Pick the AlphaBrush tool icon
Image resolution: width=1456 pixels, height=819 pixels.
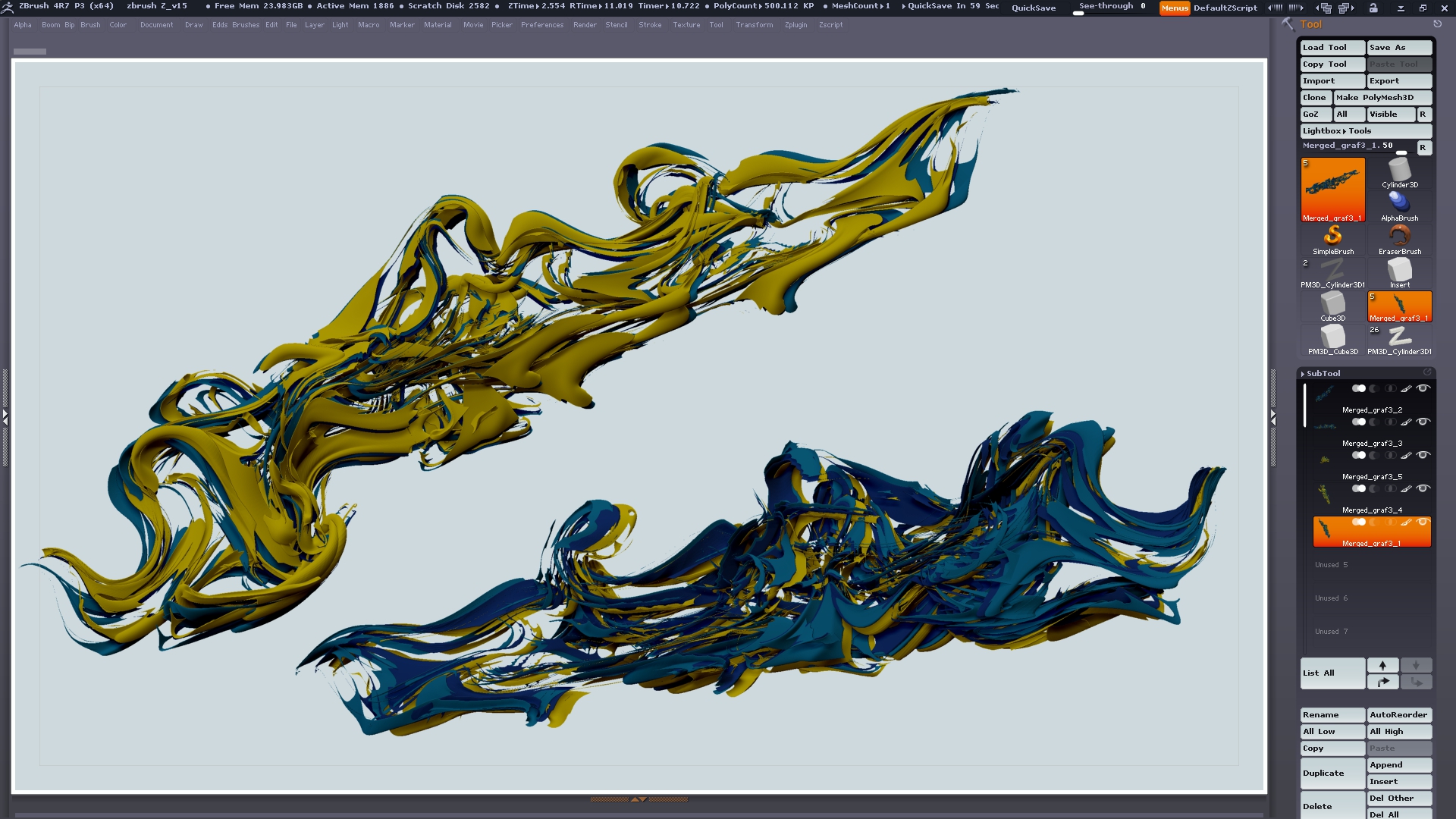pyautogui.click(x=1399, y=203)
